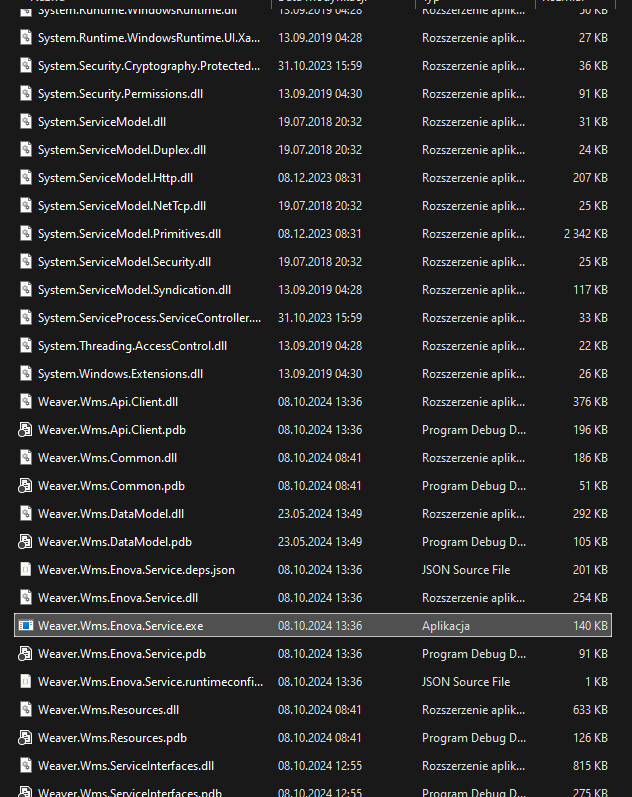Select file Weaver.Wms.DataModel.pdb

[x=115, y=542]
